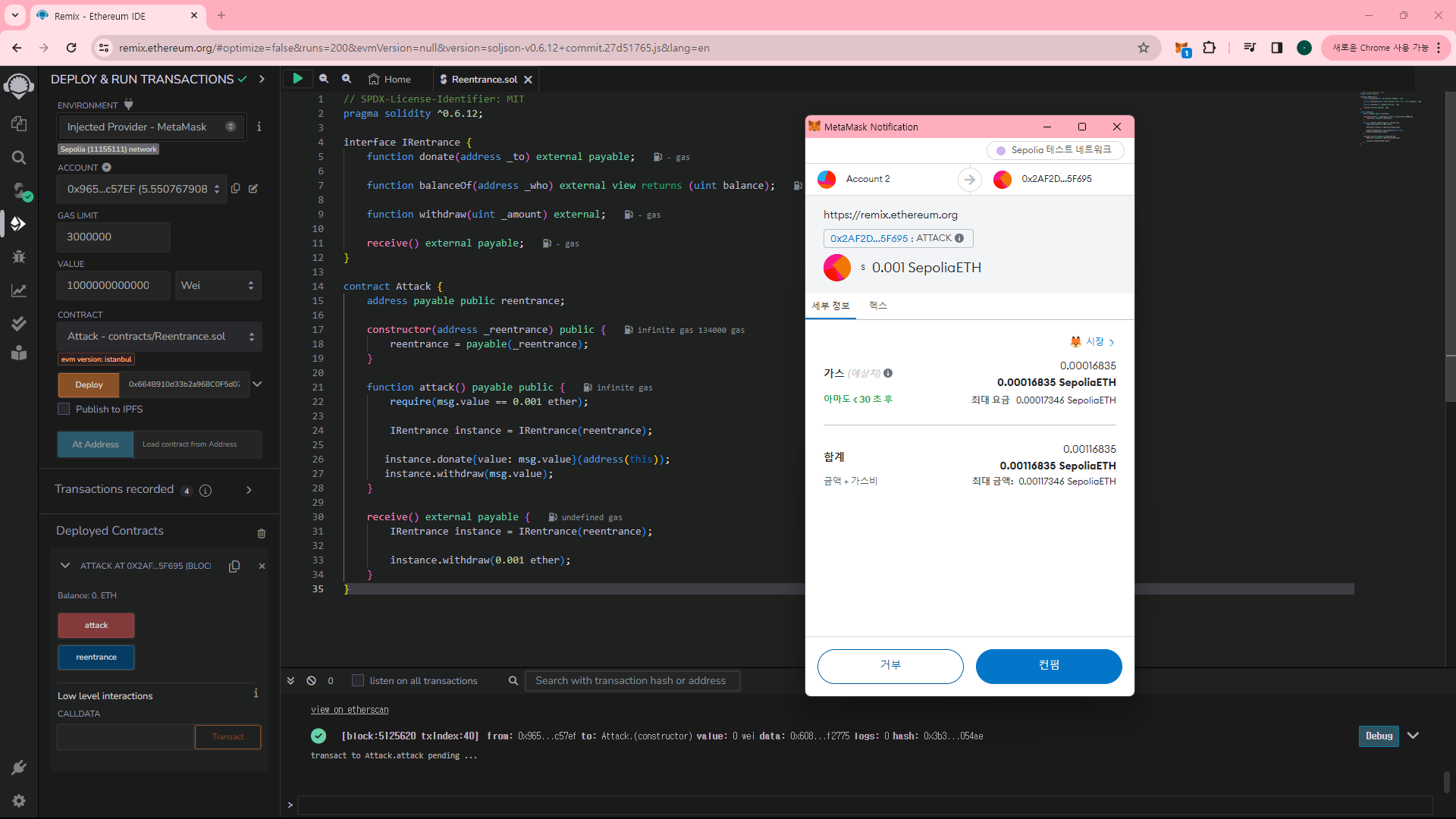The image size is (1456, 819).
Task: Open the Solidity unit testing checkmark icon
Action: coord(19,324)
